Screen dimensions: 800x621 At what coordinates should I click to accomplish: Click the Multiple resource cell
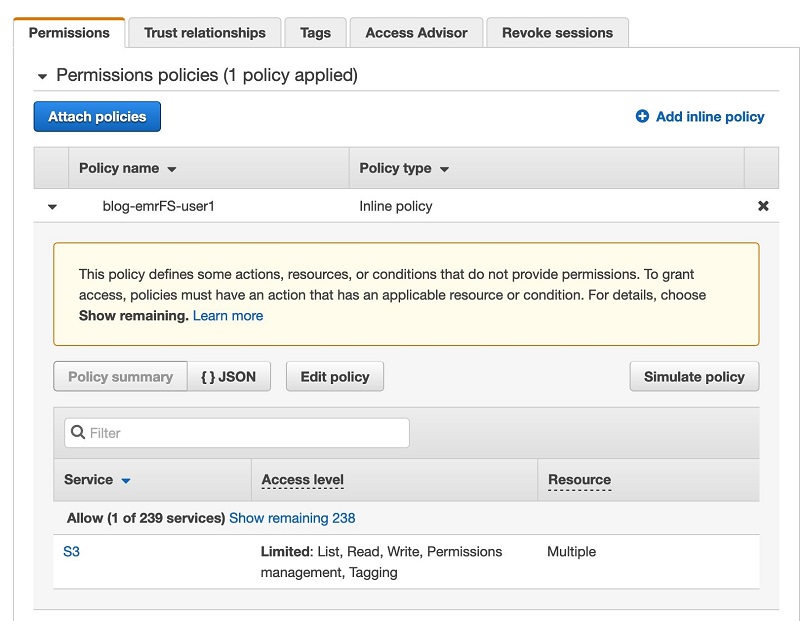pyautogui.click(x=571, y=552)
